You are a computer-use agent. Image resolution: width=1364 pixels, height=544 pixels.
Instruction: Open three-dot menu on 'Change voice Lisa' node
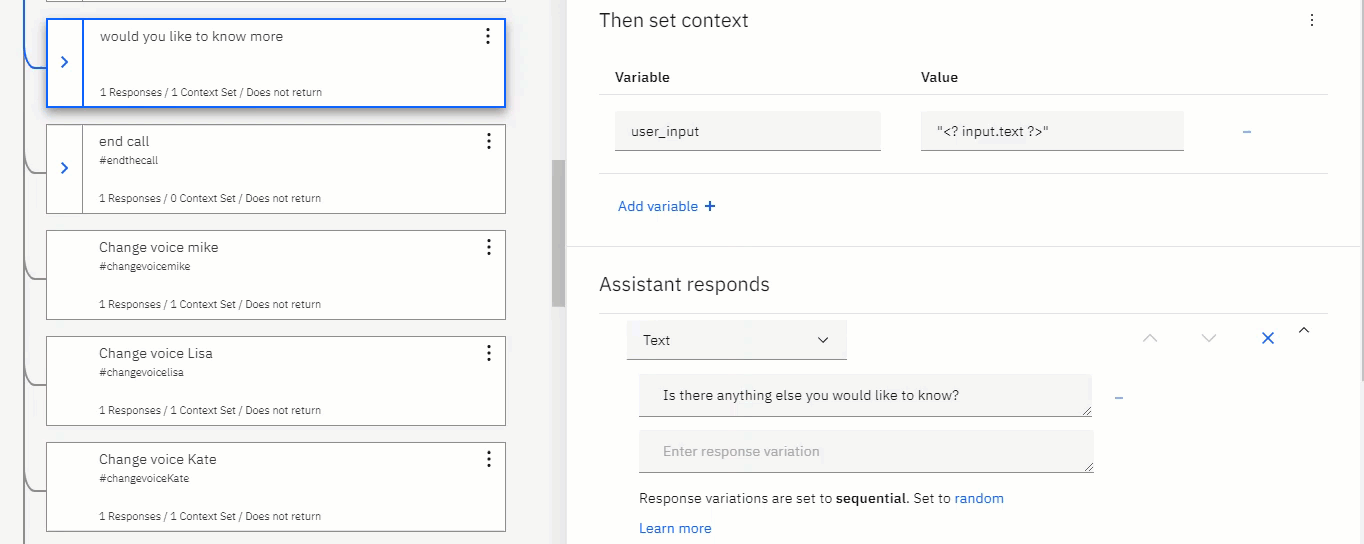[x=488, y=353]
